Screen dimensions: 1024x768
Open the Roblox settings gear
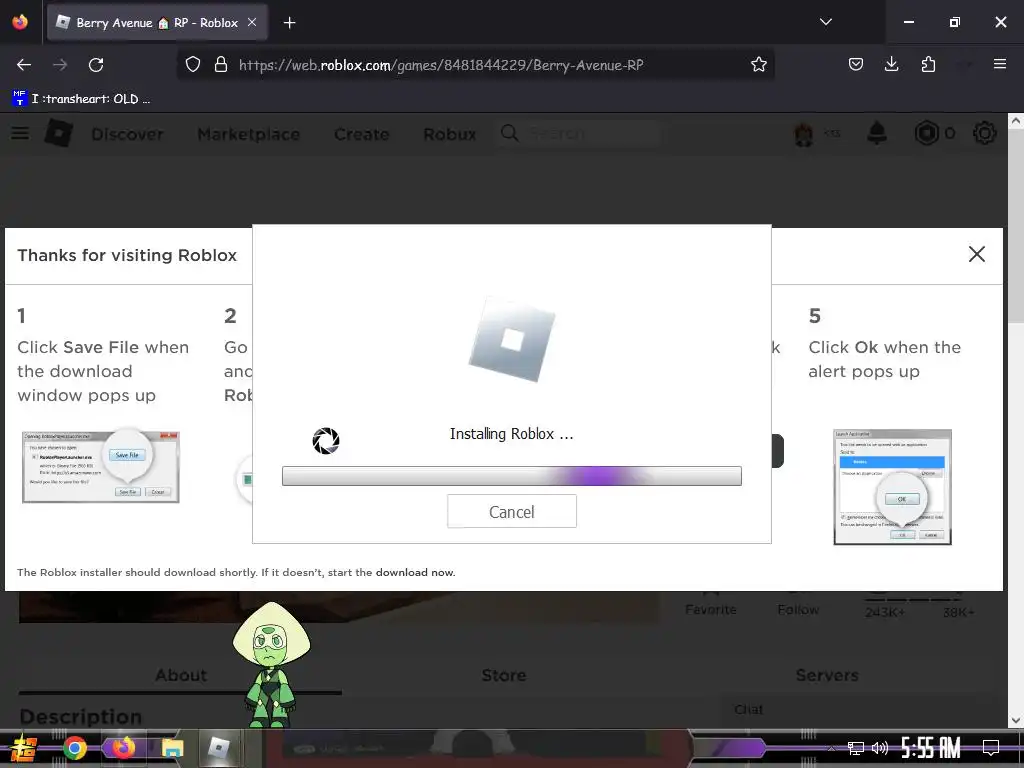pos(984,133)
